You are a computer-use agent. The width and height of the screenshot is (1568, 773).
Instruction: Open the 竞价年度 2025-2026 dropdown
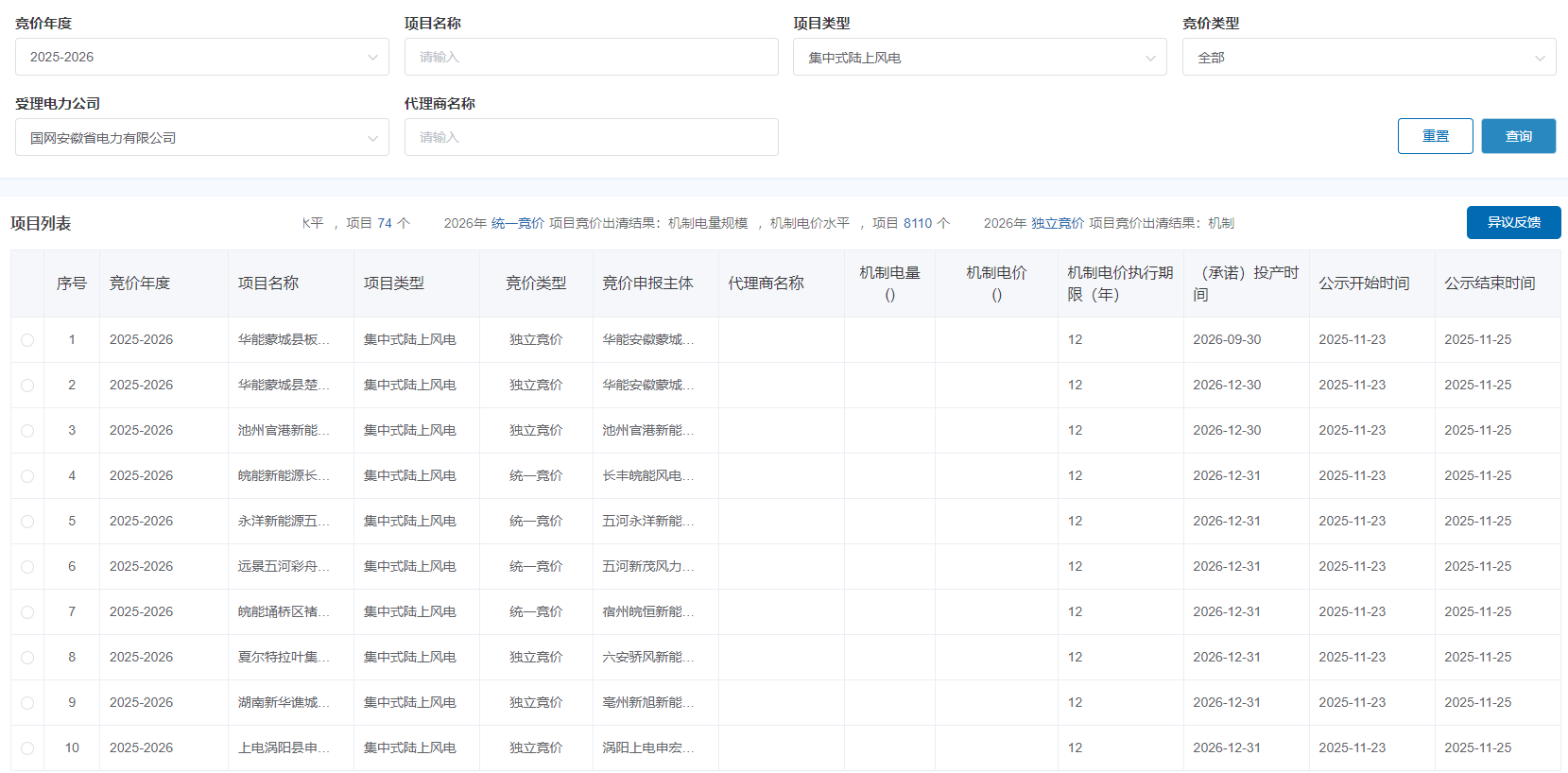(201, 57)
